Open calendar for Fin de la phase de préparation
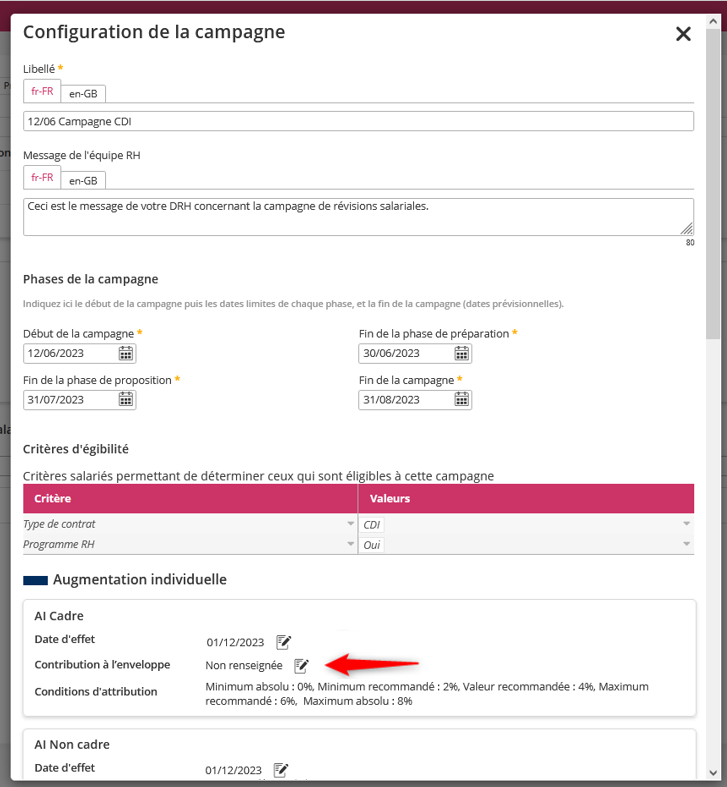This screenshot has height=787, width=727. pos(462,353)
